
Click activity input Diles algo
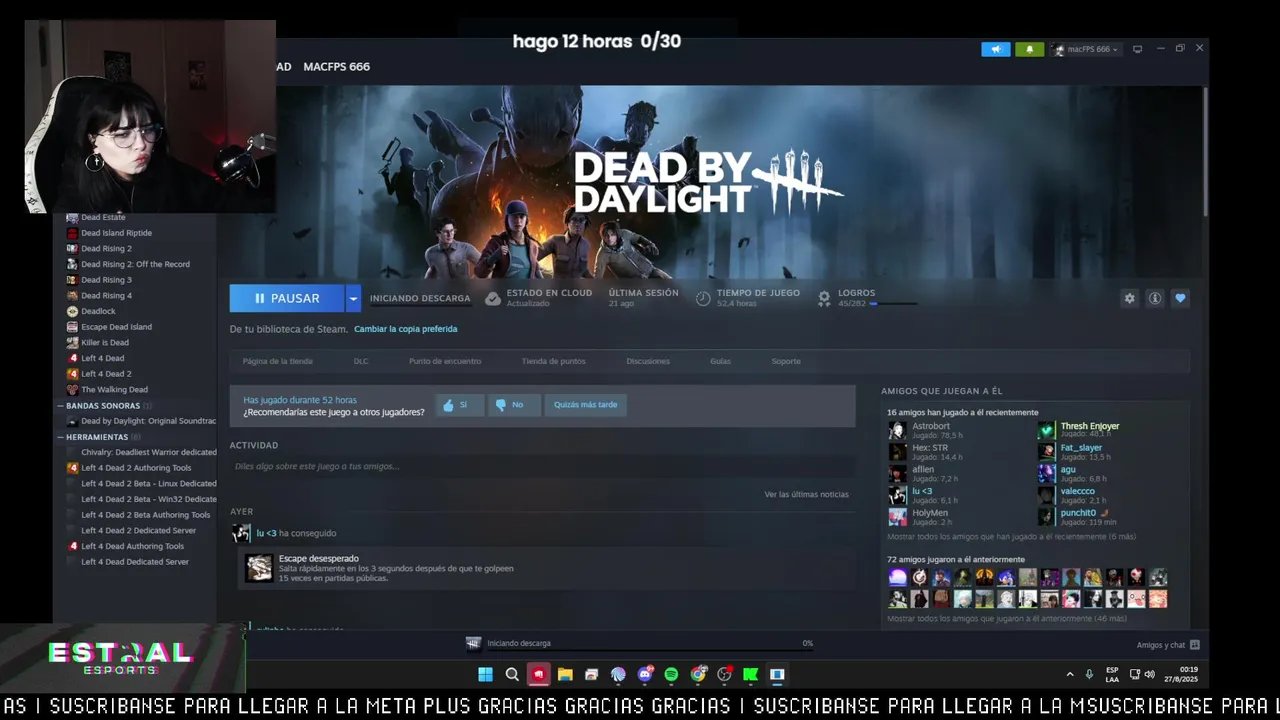point(543,466)
